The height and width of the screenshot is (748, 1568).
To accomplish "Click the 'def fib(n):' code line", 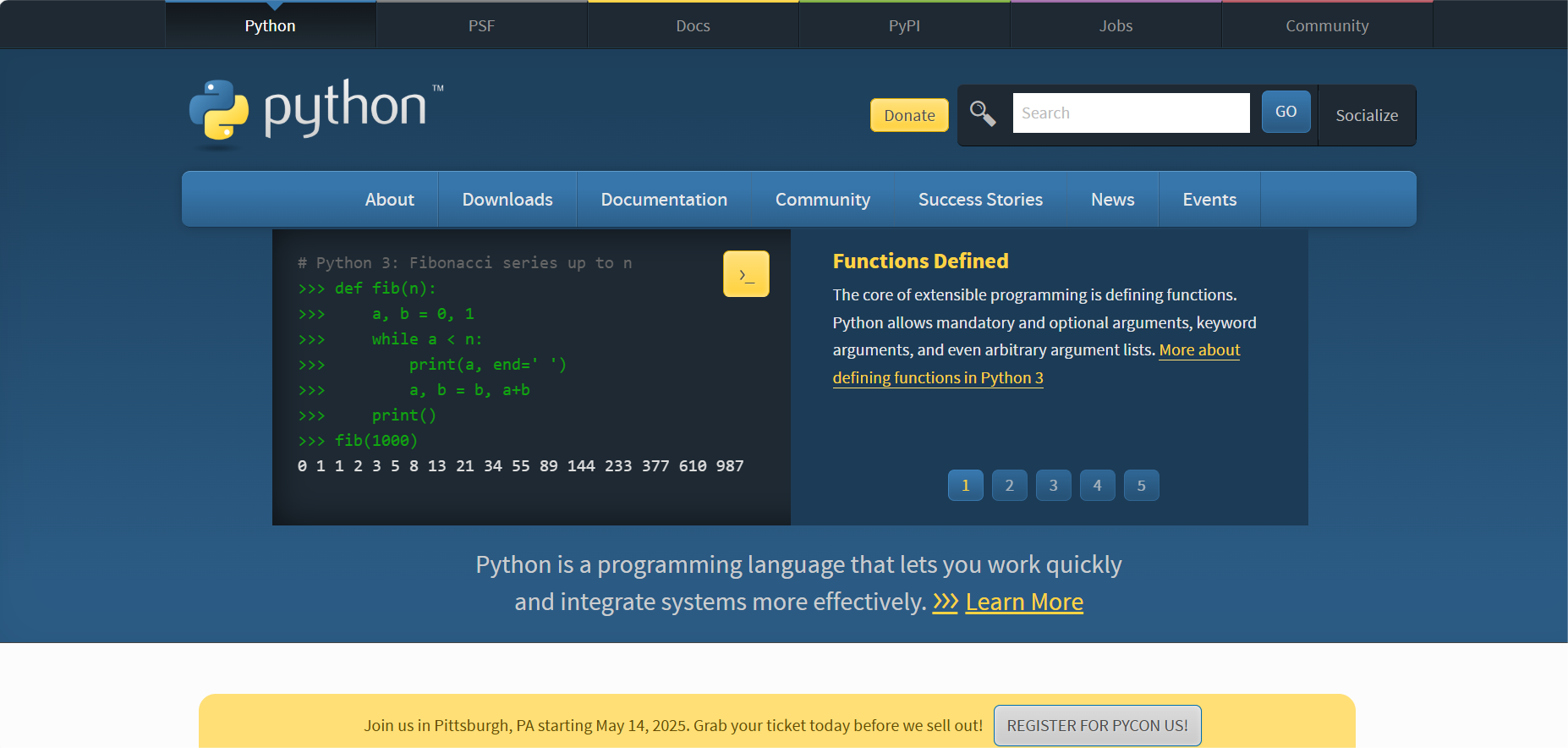I will coord(367,289).
